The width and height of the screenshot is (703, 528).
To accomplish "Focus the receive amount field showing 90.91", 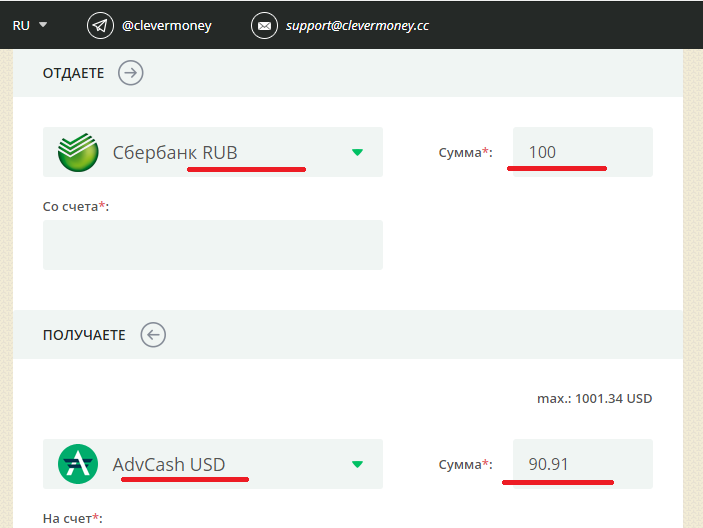I will point(582,464).
